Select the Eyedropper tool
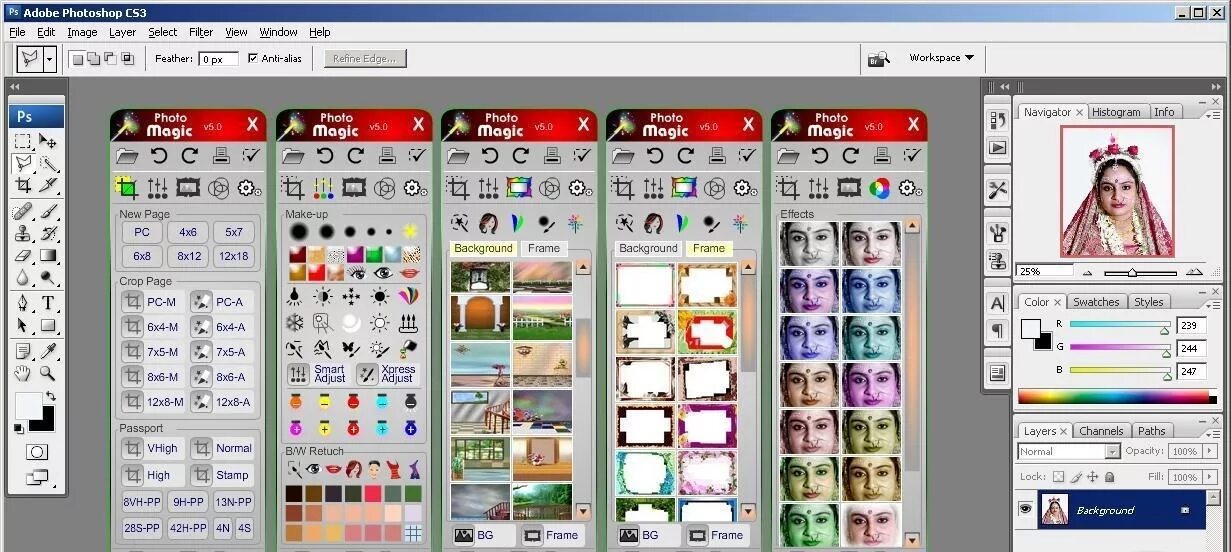The height and width of the screenshot is (552, 1231). 48,350
